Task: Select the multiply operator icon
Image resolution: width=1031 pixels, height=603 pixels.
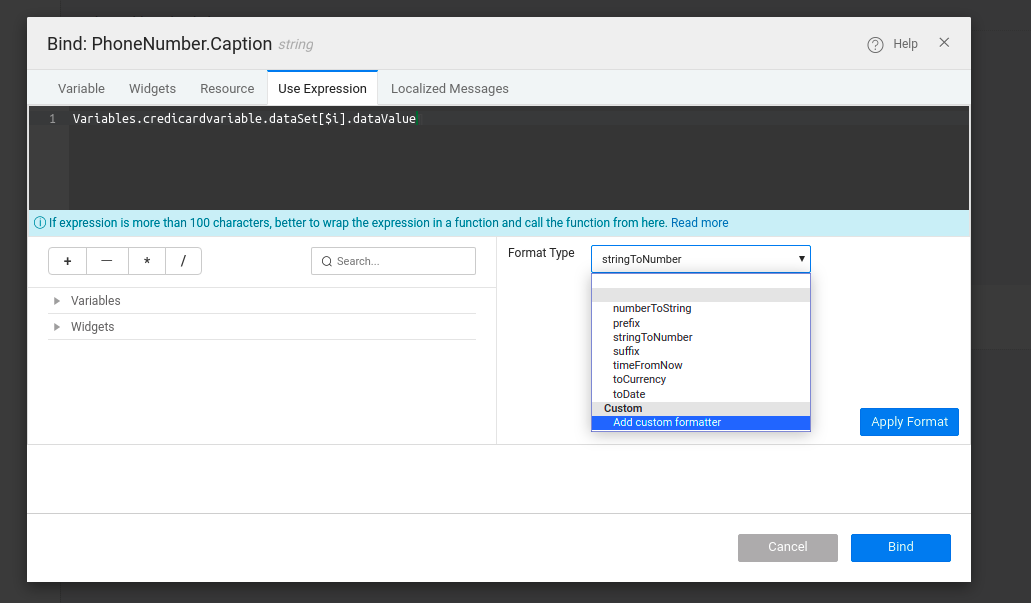Action: pyautogui.click(x=146, y=260)
